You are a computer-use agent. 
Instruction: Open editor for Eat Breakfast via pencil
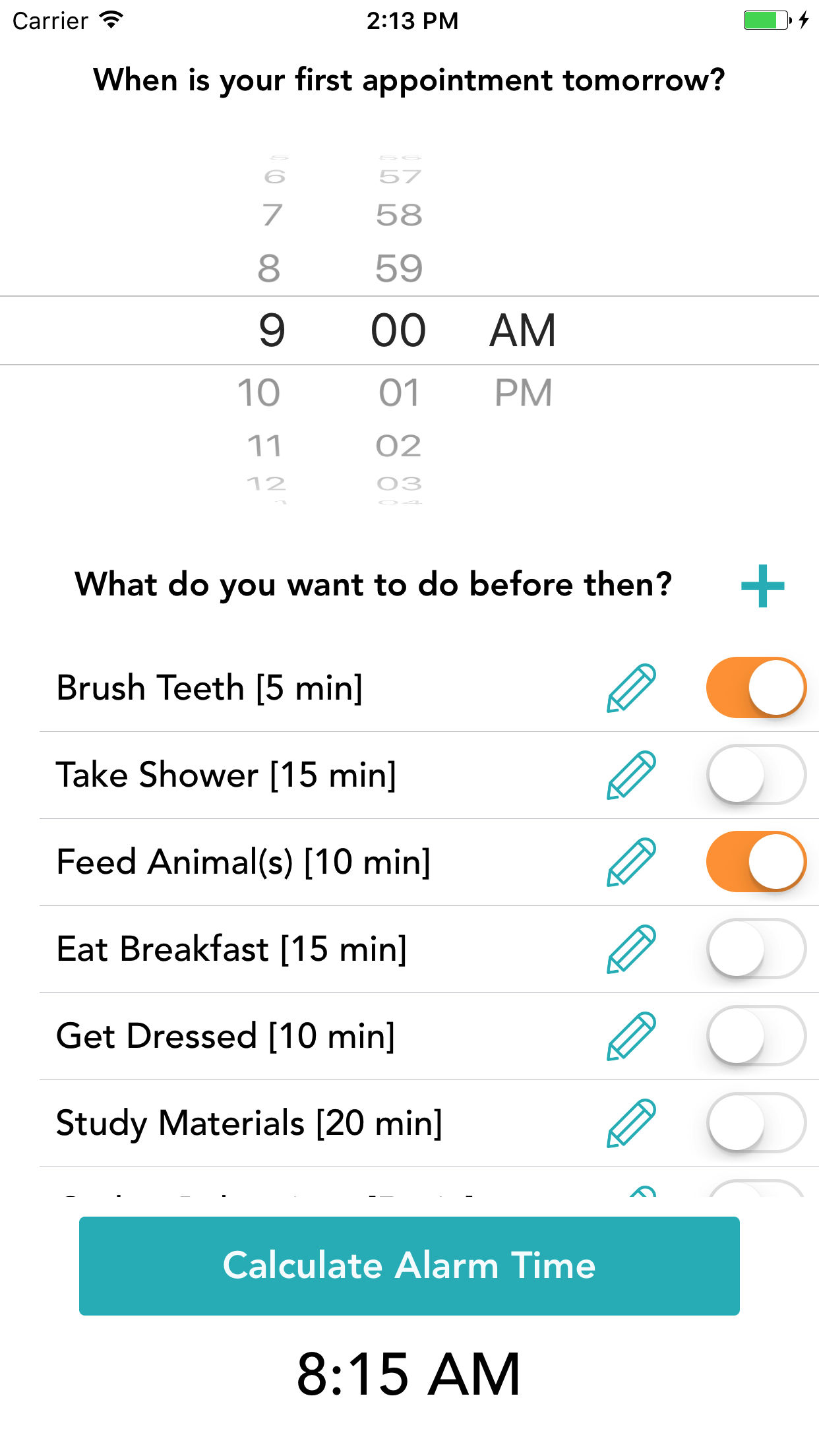[631, 949]
